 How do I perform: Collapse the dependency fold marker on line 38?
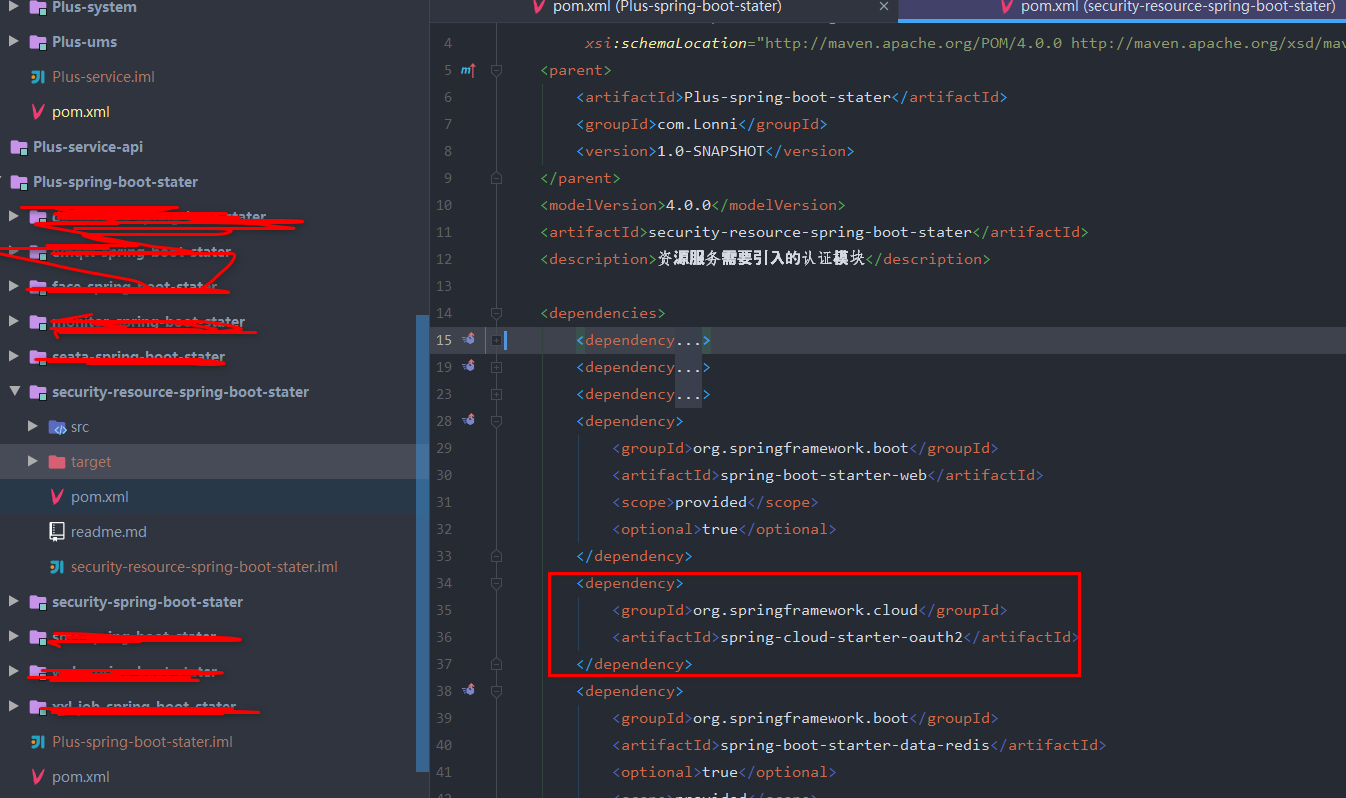pos(496,691)
